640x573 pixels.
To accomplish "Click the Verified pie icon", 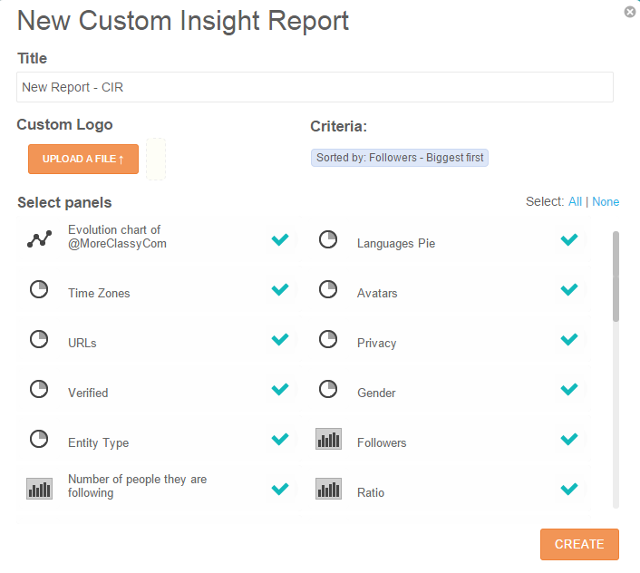I will (39, 389).
